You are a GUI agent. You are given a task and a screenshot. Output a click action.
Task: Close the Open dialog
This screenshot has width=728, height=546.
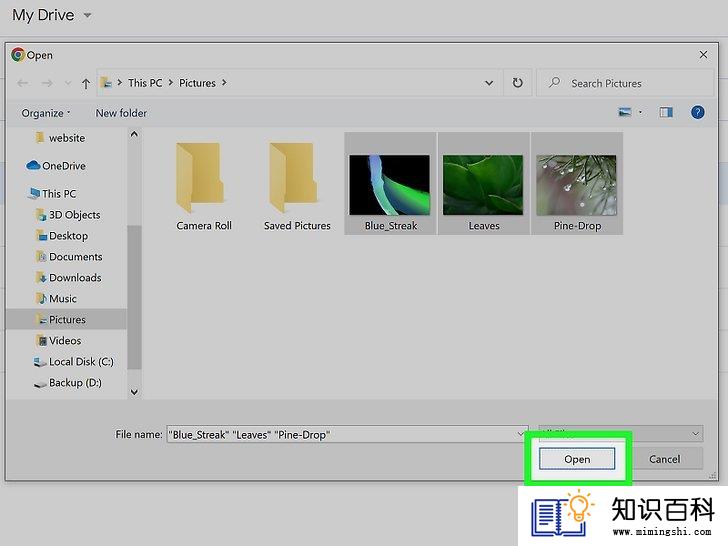point(703,55)
